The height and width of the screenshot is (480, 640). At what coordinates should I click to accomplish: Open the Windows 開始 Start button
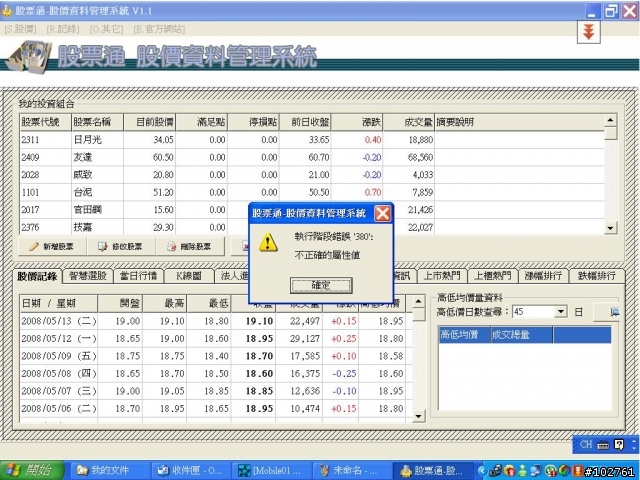(32, 471)
